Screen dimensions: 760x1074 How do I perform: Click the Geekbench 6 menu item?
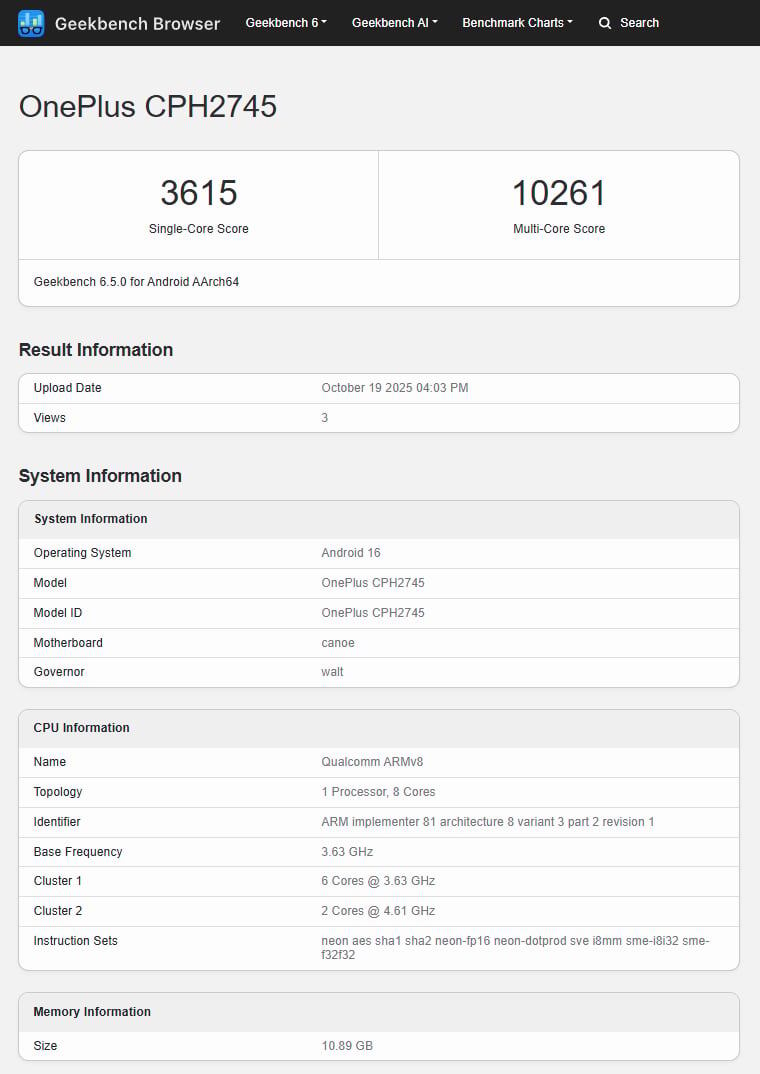tap(285, 22)
